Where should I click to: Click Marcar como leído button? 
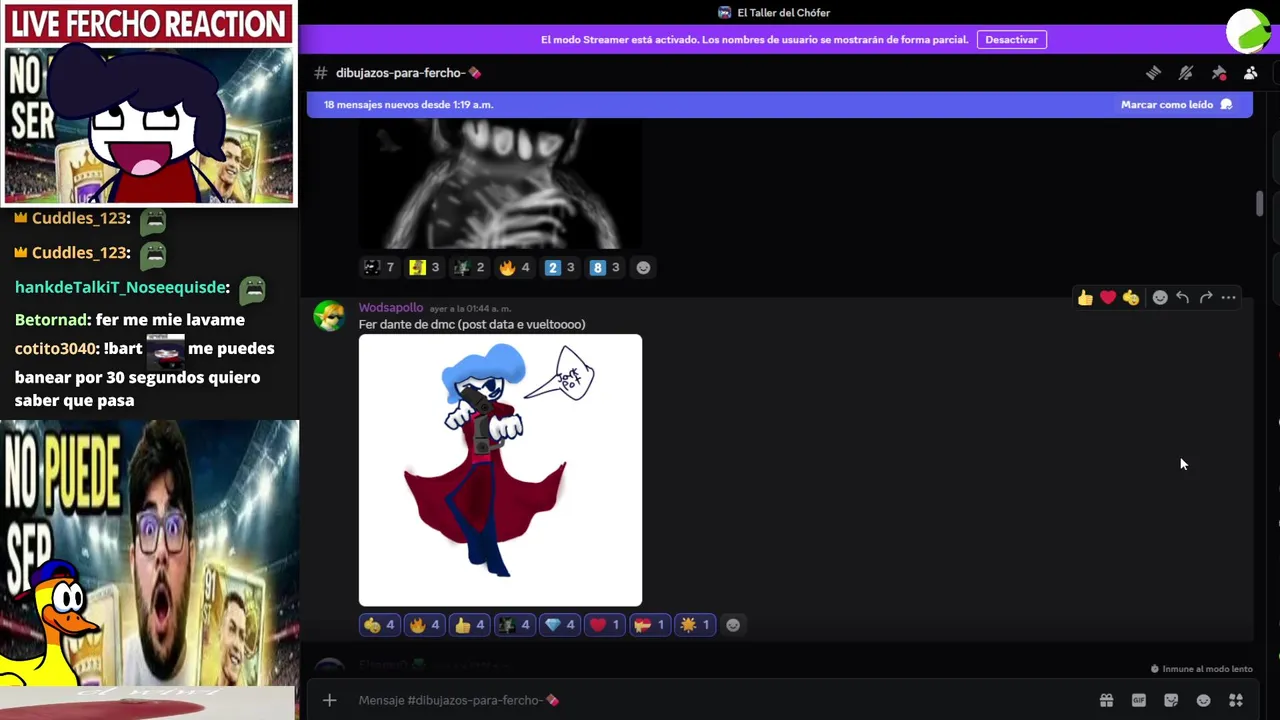pyautogui.click(x=1176, y=104)
